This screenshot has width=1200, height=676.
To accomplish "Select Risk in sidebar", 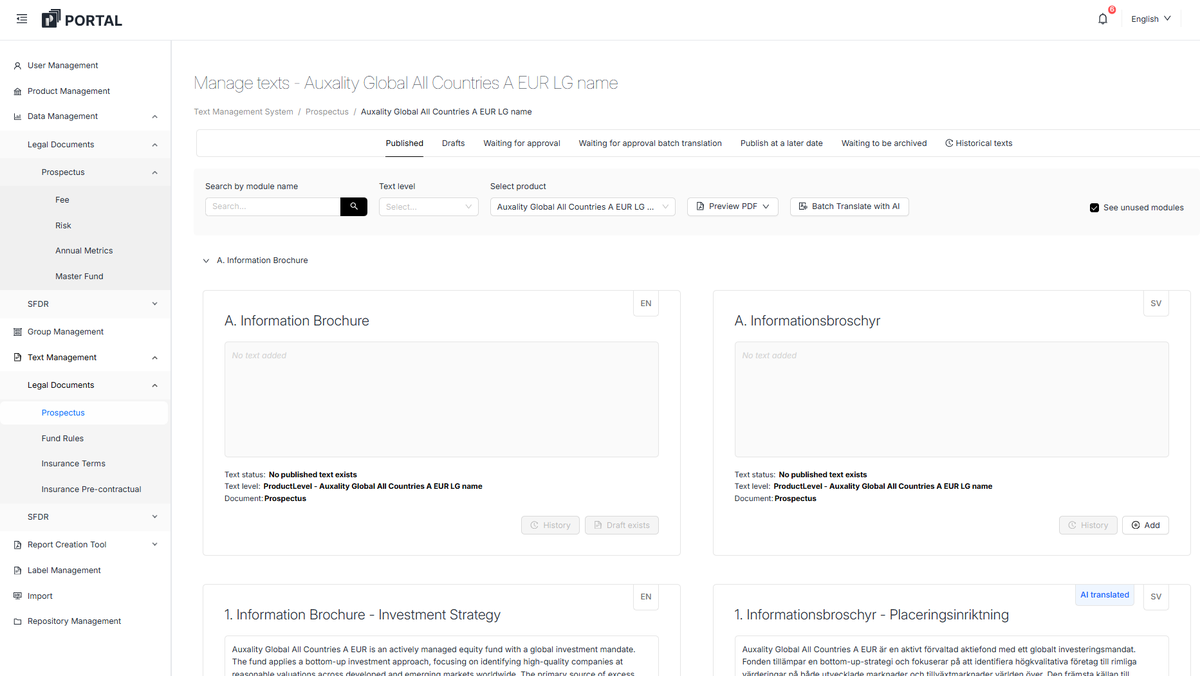I will (x=63, y=226).
